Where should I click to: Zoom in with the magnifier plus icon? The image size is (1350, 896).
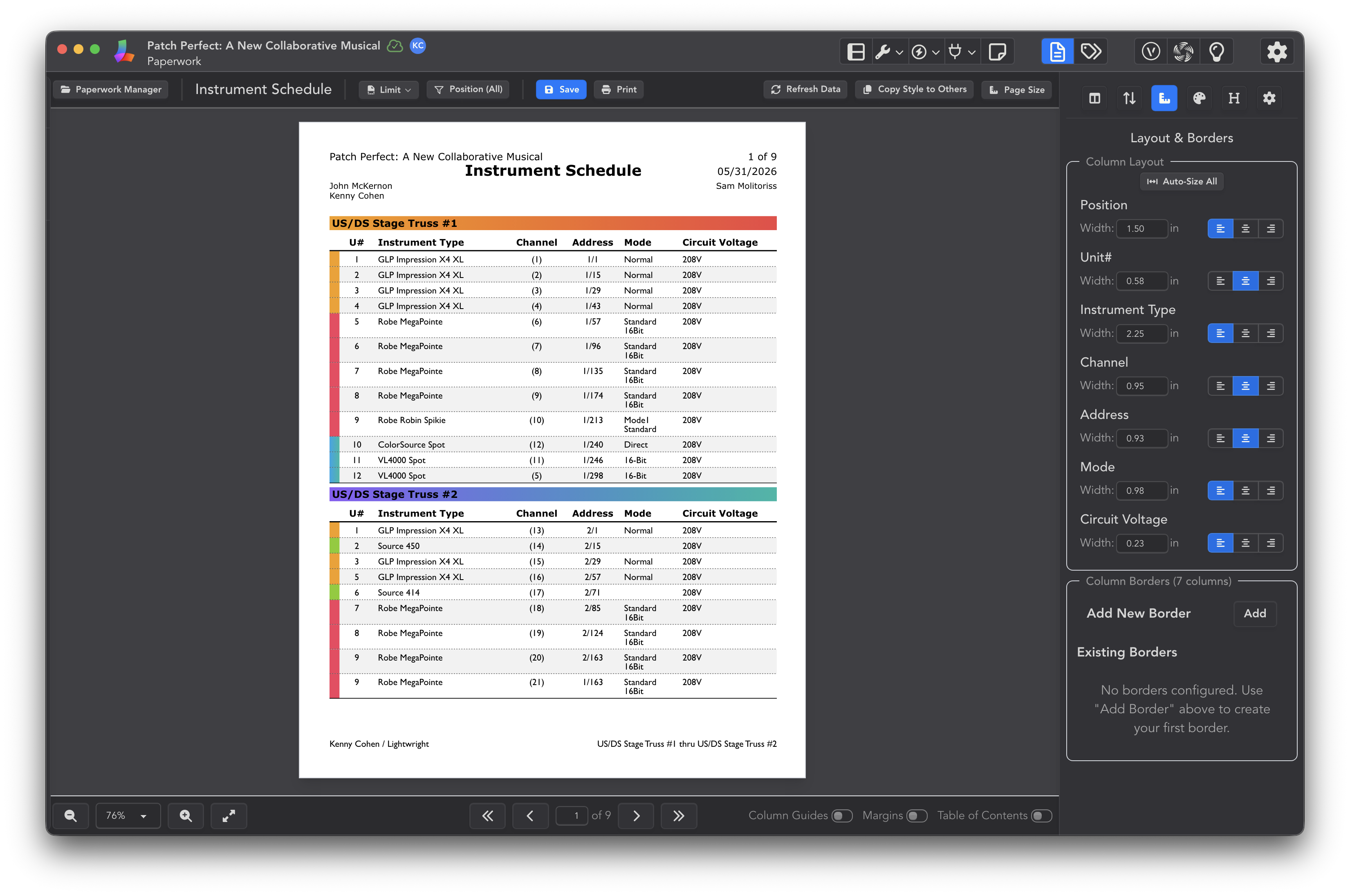(x=186, y=815)
